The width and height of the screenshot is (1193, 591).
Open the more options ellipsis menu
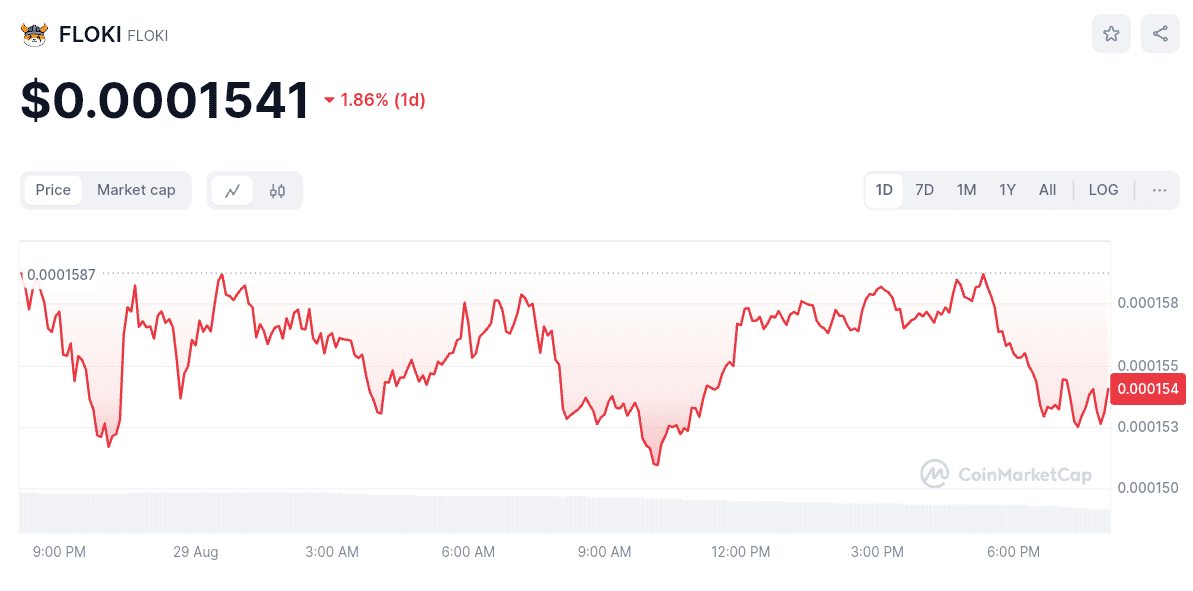[1159, 190]
